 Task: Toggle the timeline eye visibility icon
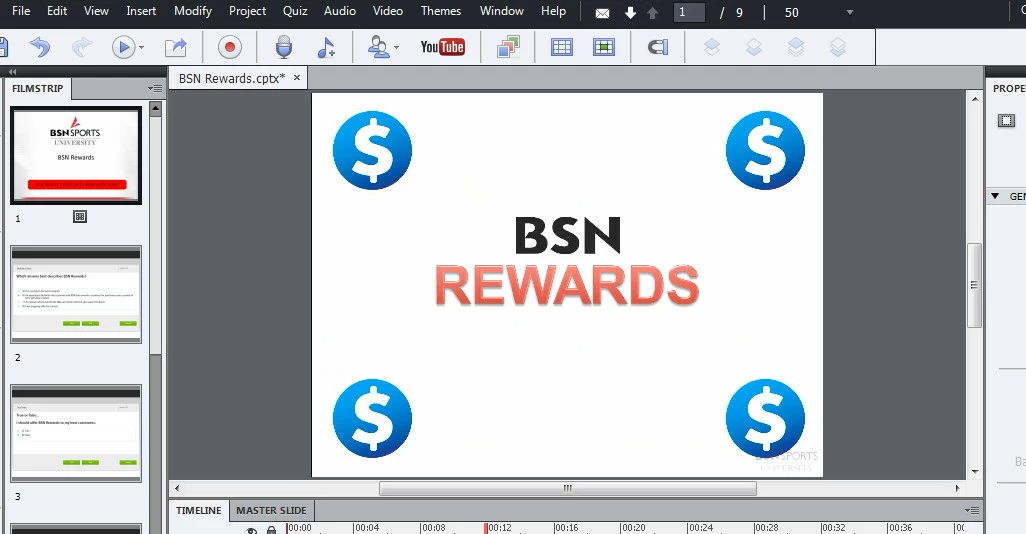[251, 529]
